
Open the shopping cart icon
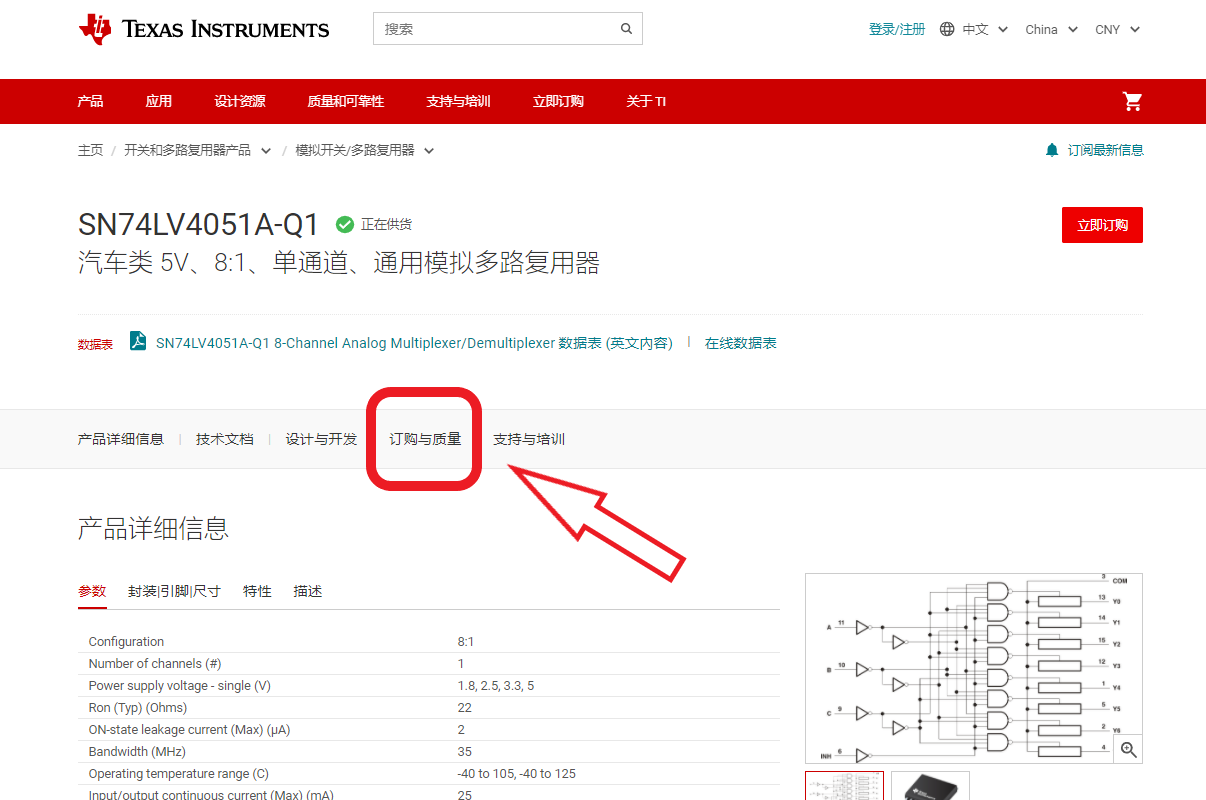click(x=1132, y=101)
